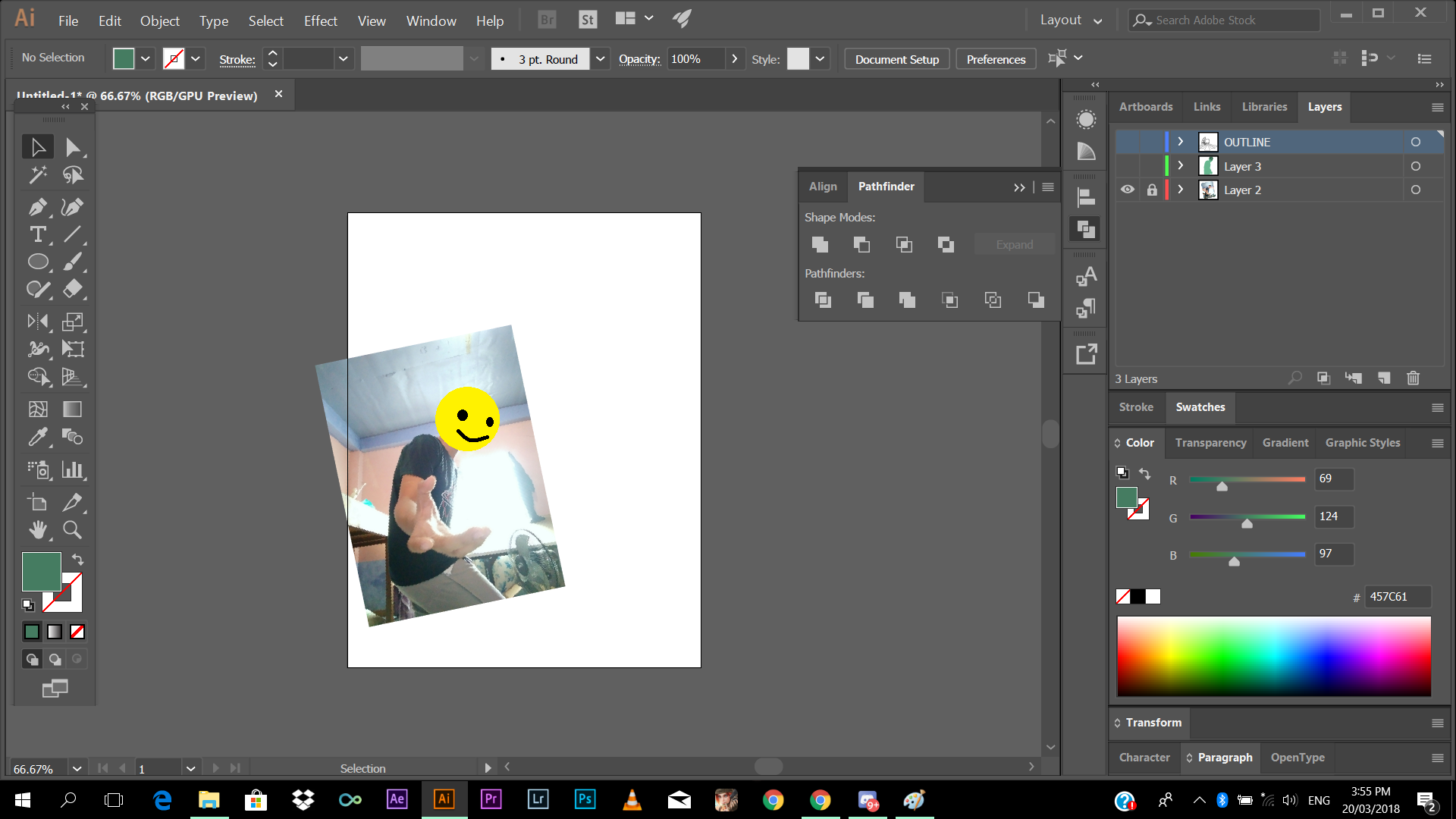Expand the OUTLINE layer contents
This screenshot has height=819, width=1456.
point(1180,142)
